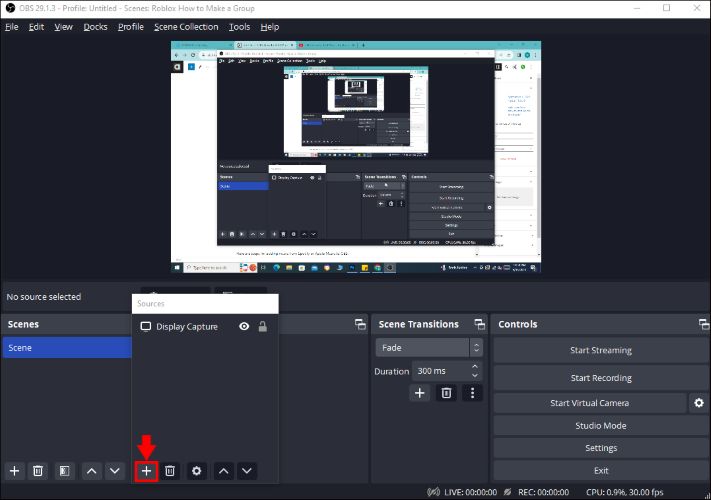Open scene filters icon in Scenes panel
Screen dimensions: 711x500
pyautogui.click(x=63, y=470)
